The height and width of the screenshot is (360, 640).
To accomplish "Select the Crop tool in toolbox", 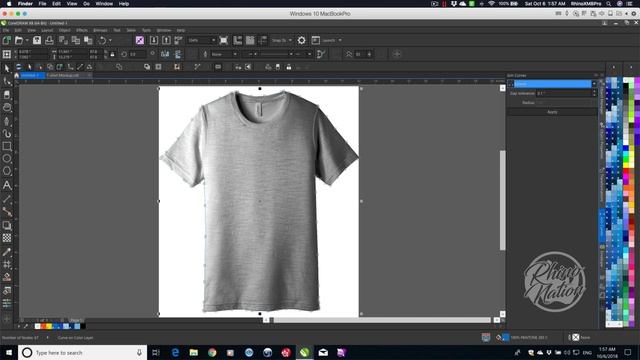I will click(7, 94).
